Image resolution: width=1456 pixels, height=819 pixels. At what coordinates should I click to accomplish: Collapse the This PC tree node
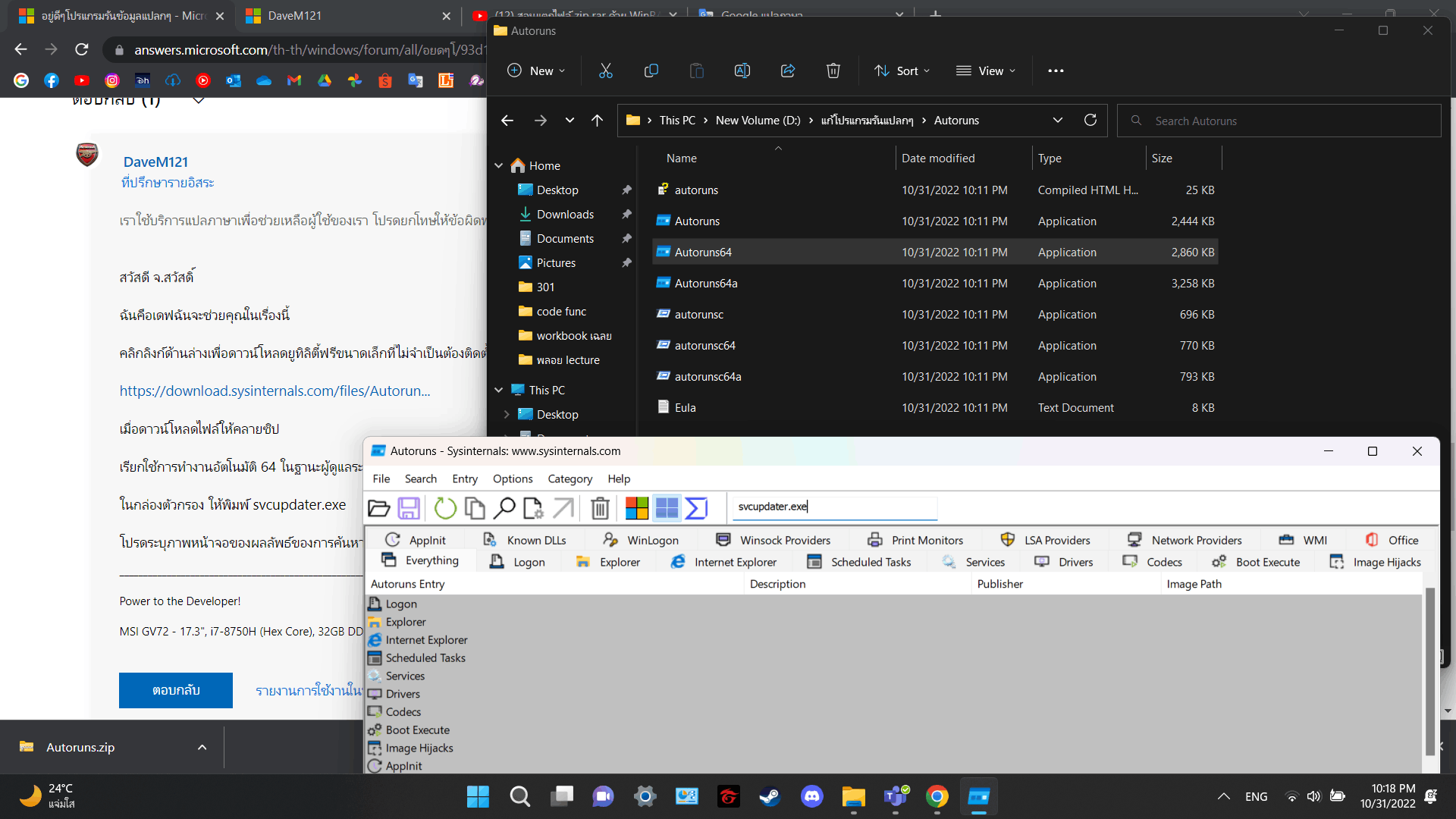pos(499,390)
